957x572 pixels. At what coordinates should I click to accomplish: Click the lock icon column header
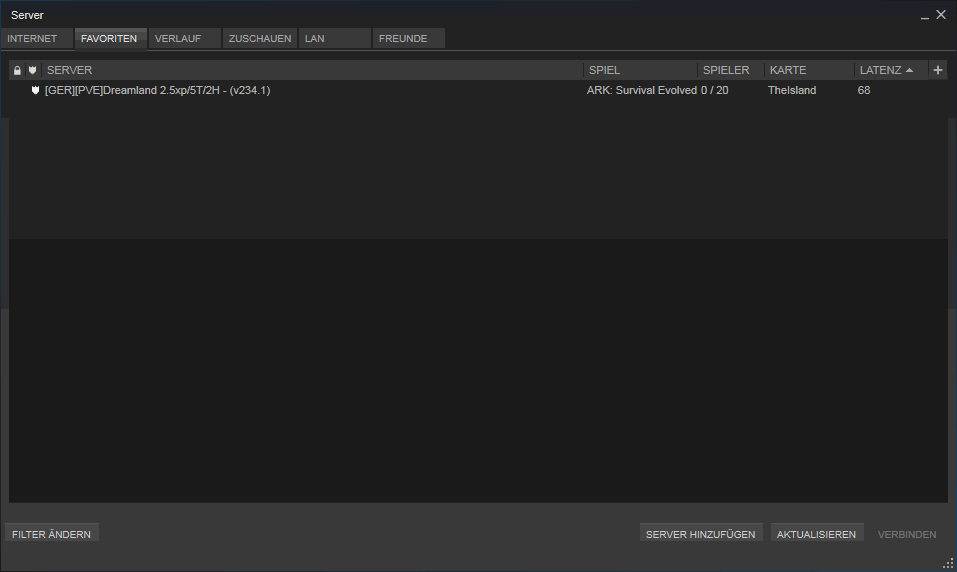click(17, 70)
